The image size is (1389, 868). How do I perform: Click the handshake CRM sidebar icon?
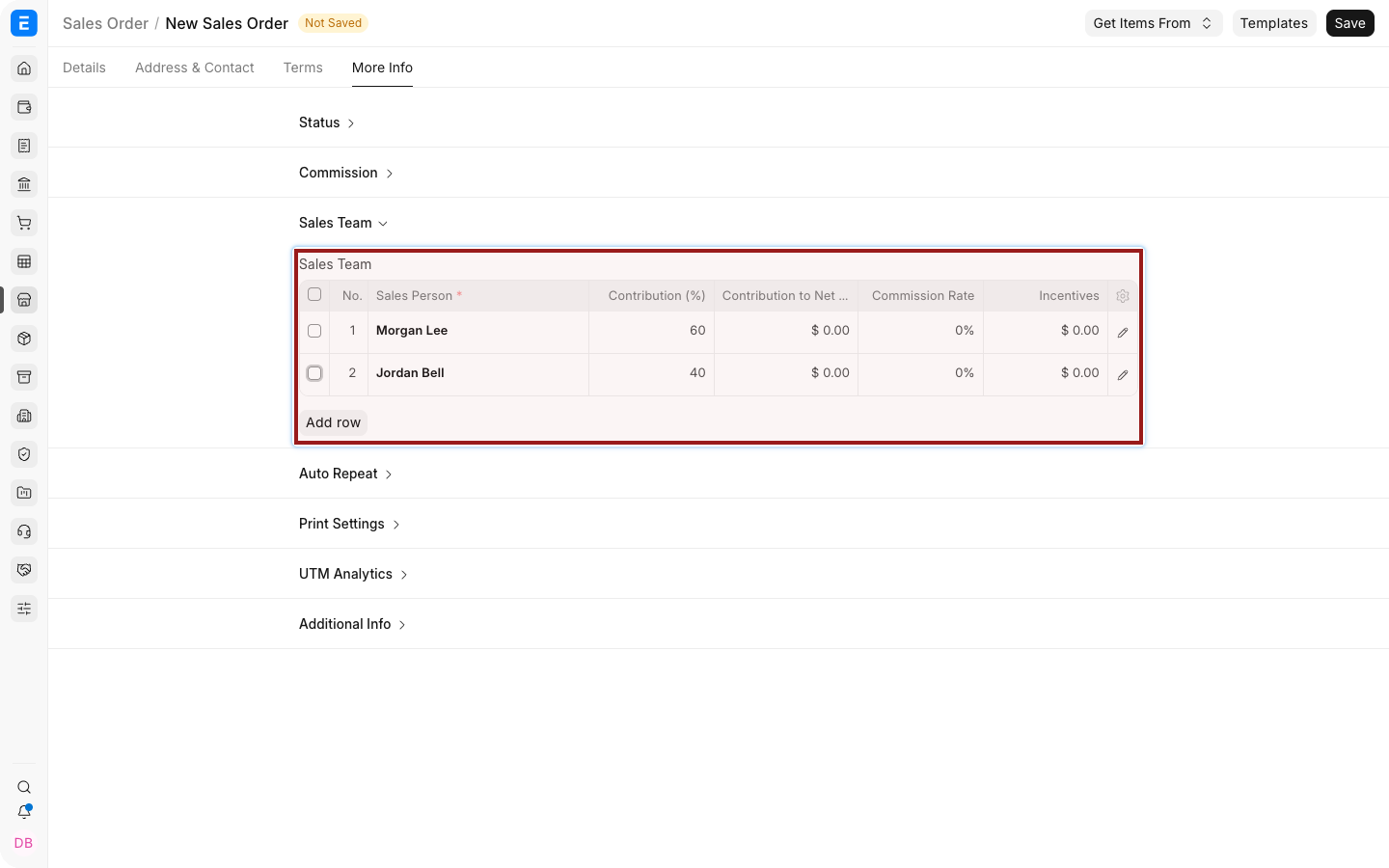[x=24, y=570]
